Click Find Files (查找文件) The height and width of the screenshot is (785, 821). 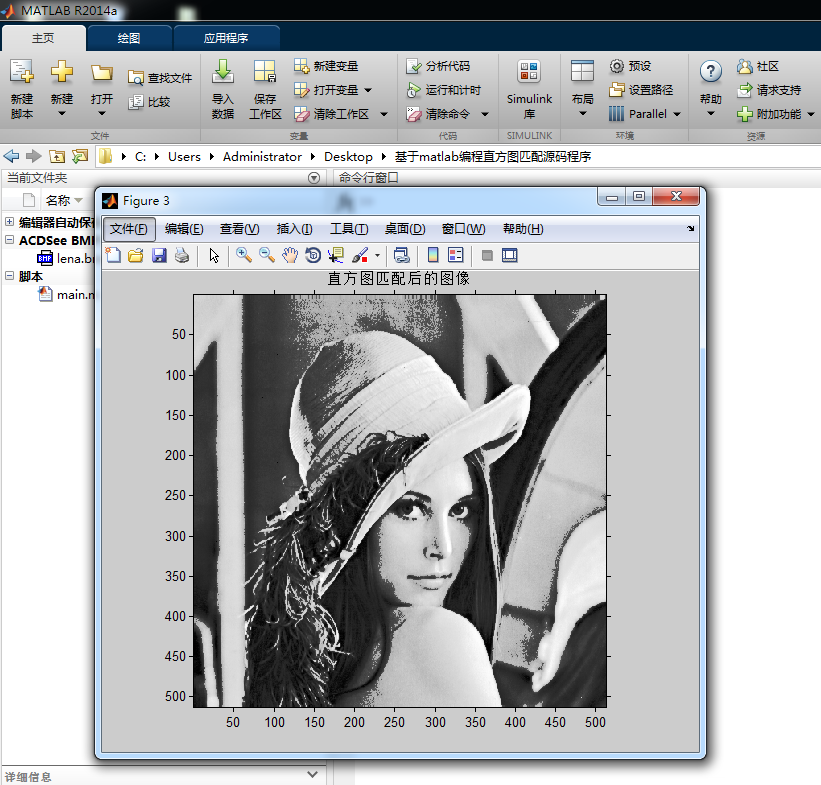(x=160, y=78)
